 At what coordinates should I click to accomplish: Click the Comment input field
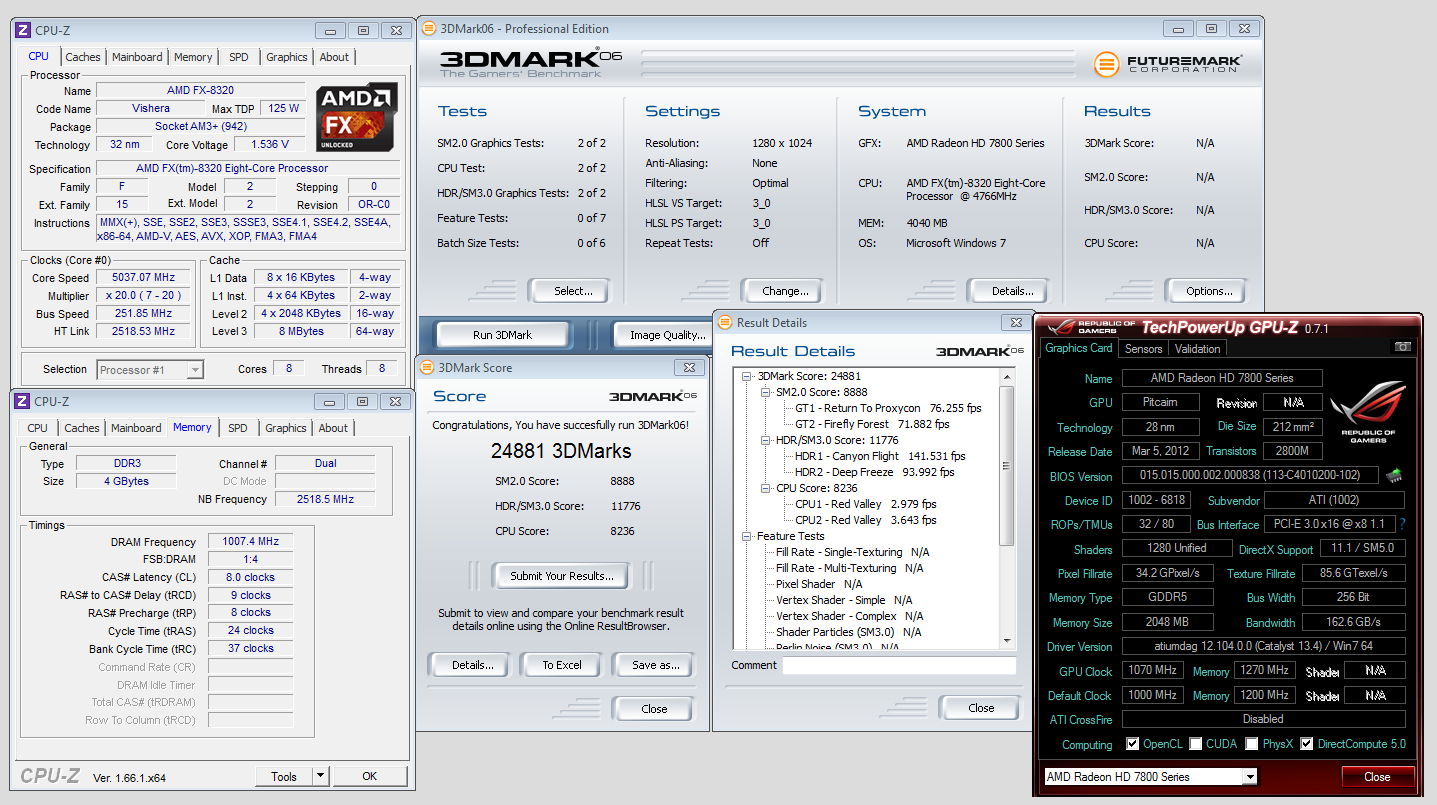[x=899, y=666]
